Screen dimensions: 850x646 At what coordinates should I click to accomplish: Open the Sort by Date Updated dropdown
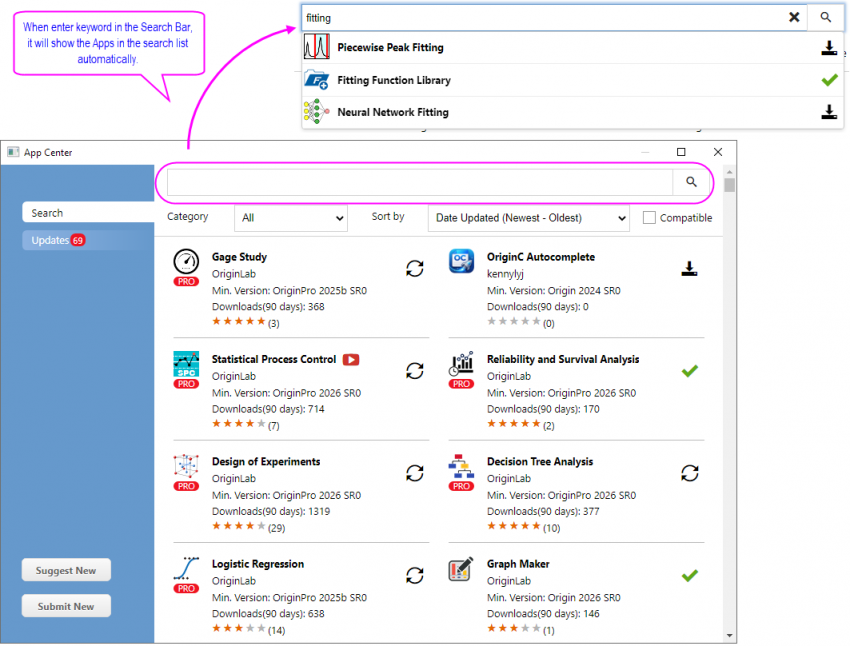point(529,218)
